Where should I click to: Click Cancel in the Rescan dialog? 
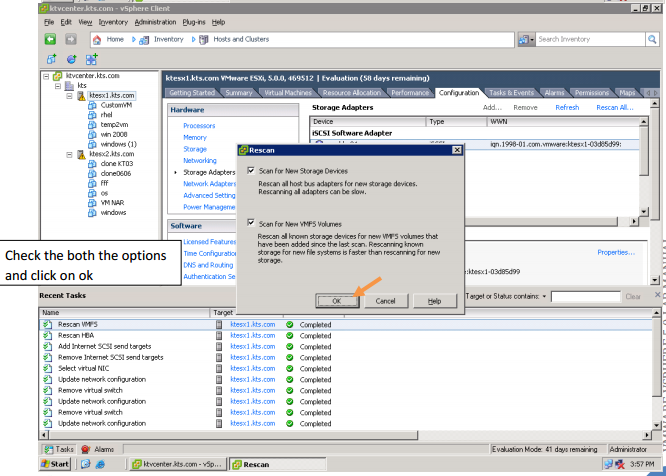pos(385,301)
